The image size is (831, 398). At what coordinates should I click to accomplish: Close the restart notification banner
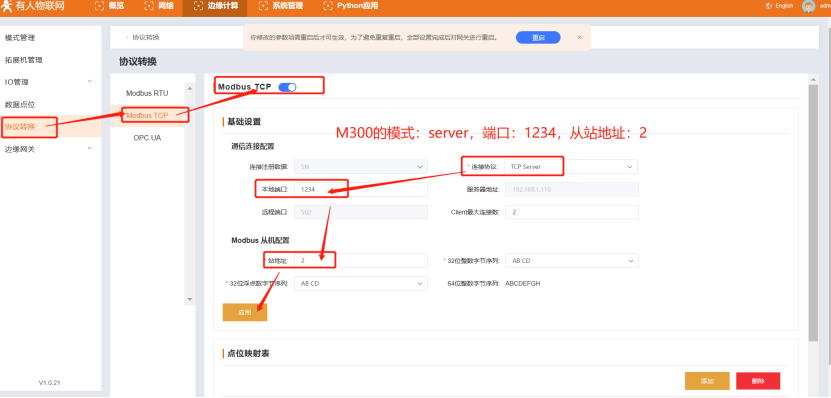click(579, 38)
